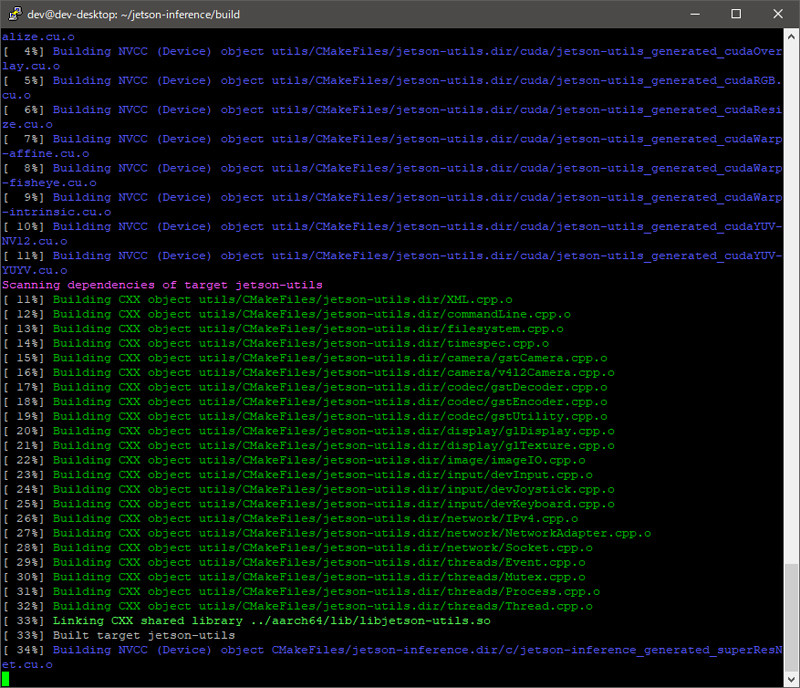Viewport: 800px width, 688px height.
Task: Click the IPv4.cpp.o build line
Action: 290,519
